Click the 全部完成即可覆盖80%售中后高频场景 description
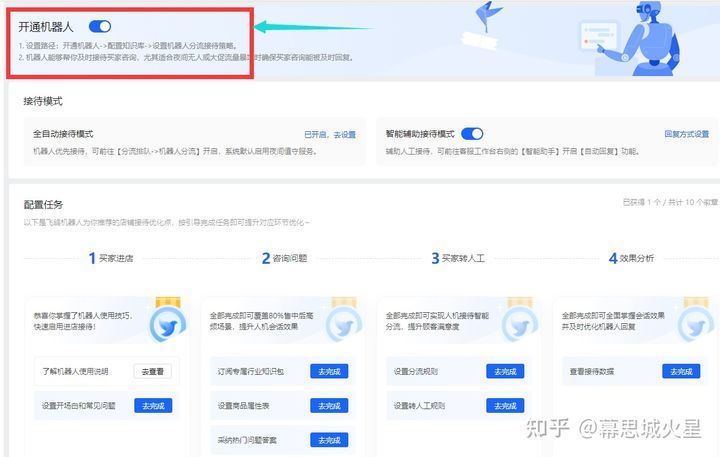The height and width of the screenshot is (457, 720). tap(261, 321)
